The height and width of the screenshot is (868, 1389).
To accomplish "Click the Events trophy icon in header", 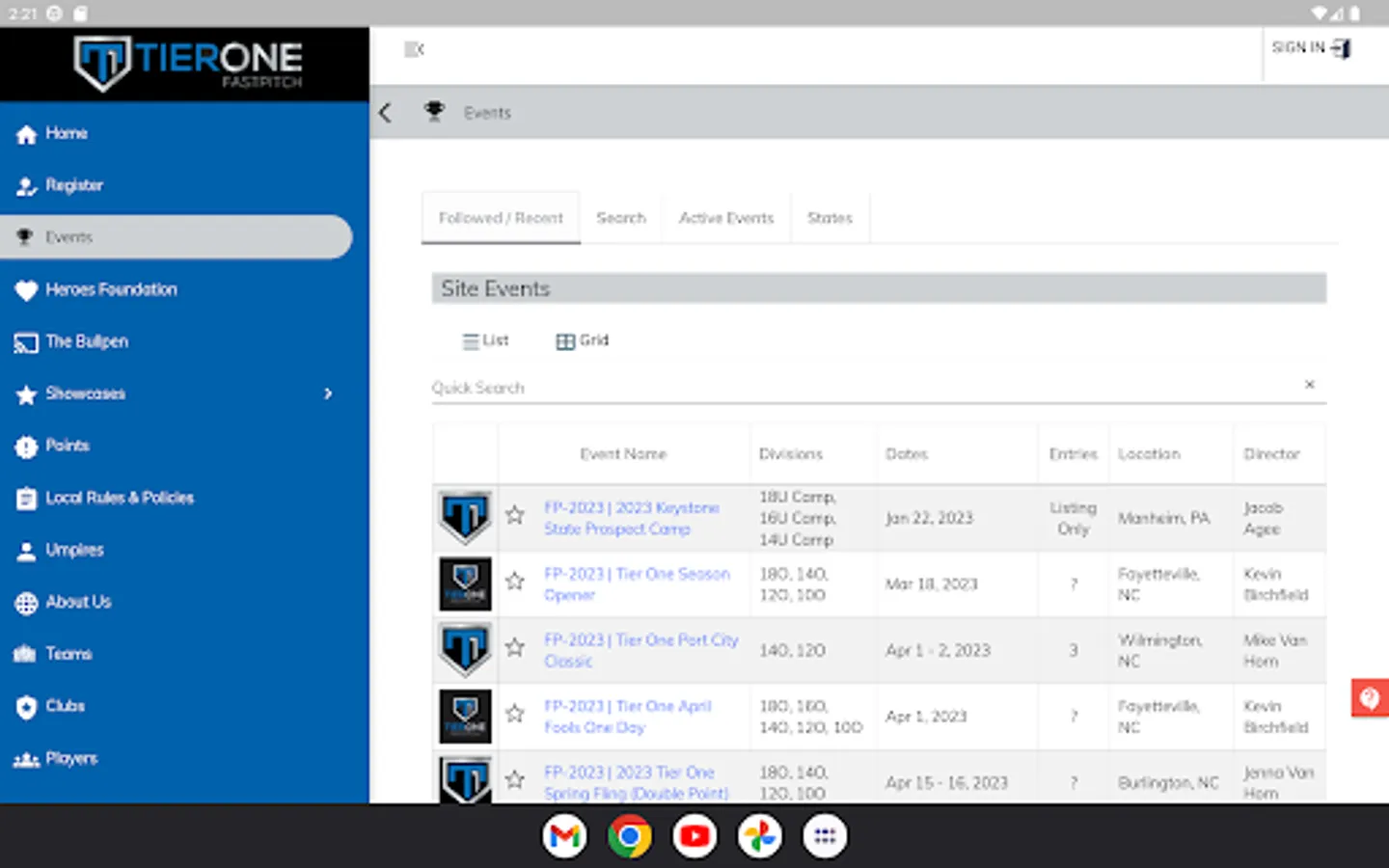I will point(435,112).
